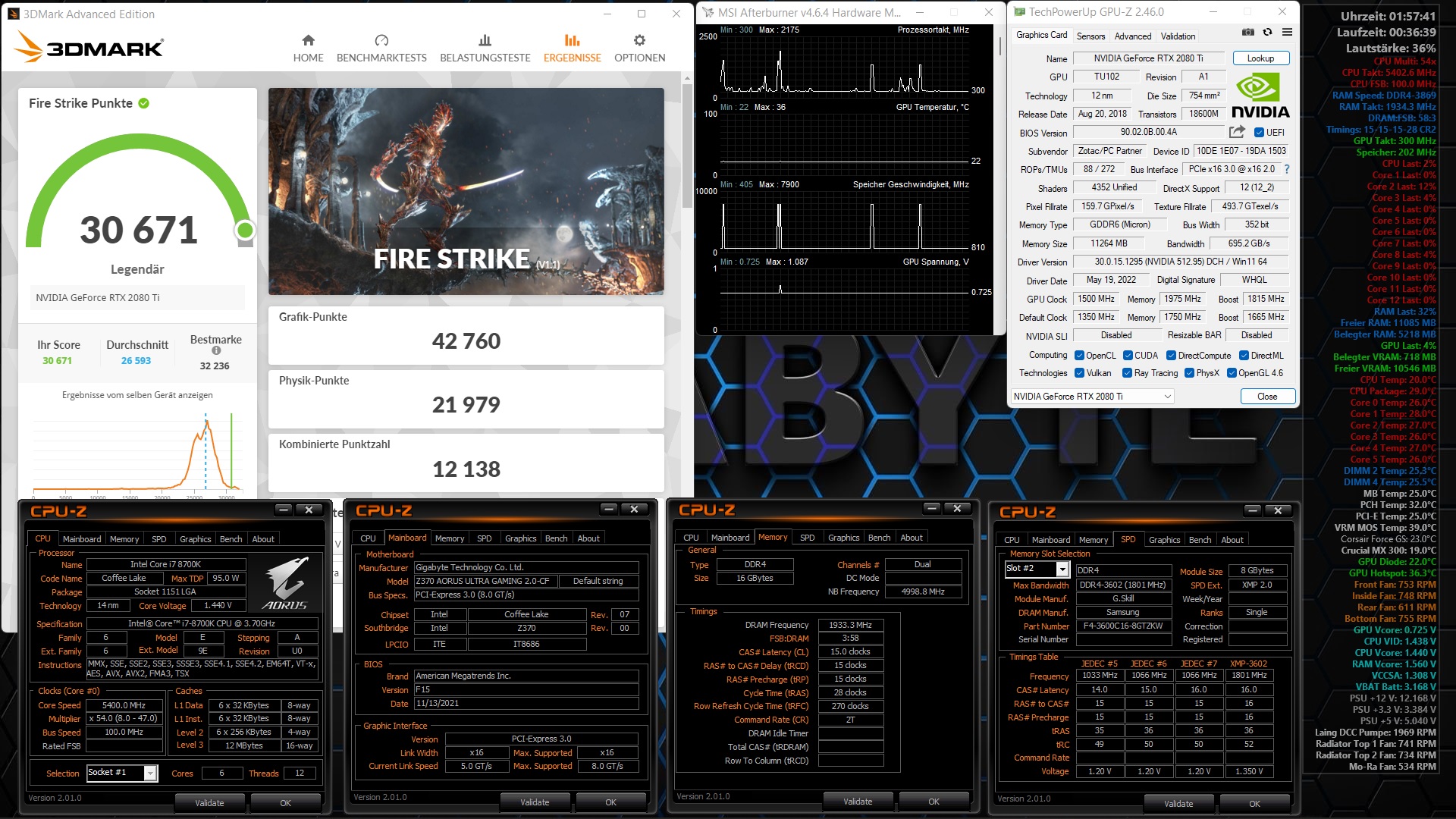Click Validate in CPU-Z CPU window
This screenshot has height=819, width=1456.
pos(209,803)
